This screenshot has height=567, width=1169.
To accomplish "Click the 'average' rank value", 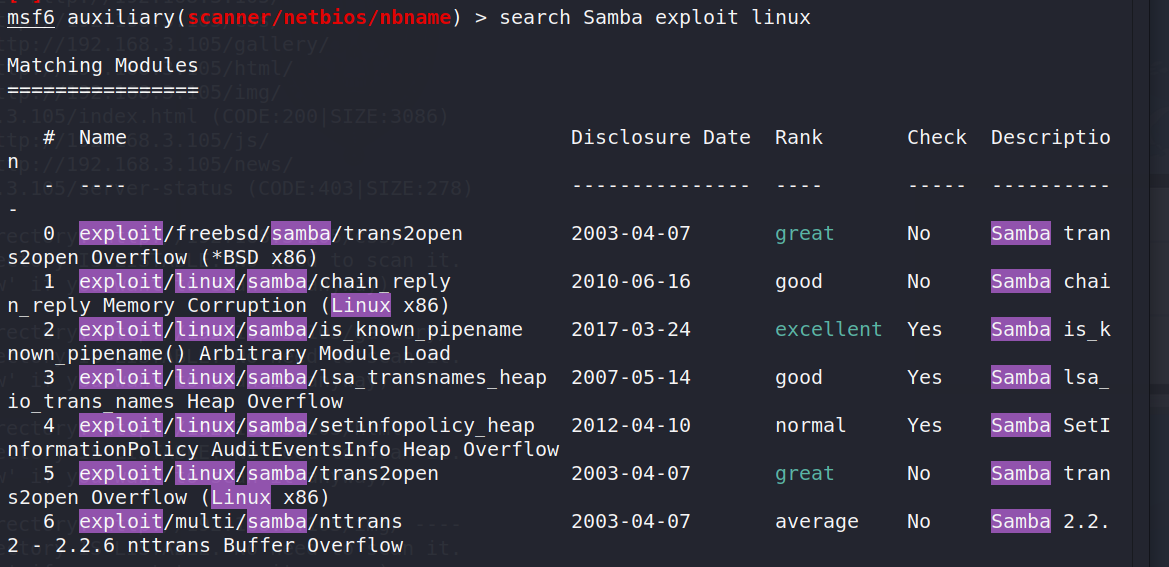I will 816,522.
